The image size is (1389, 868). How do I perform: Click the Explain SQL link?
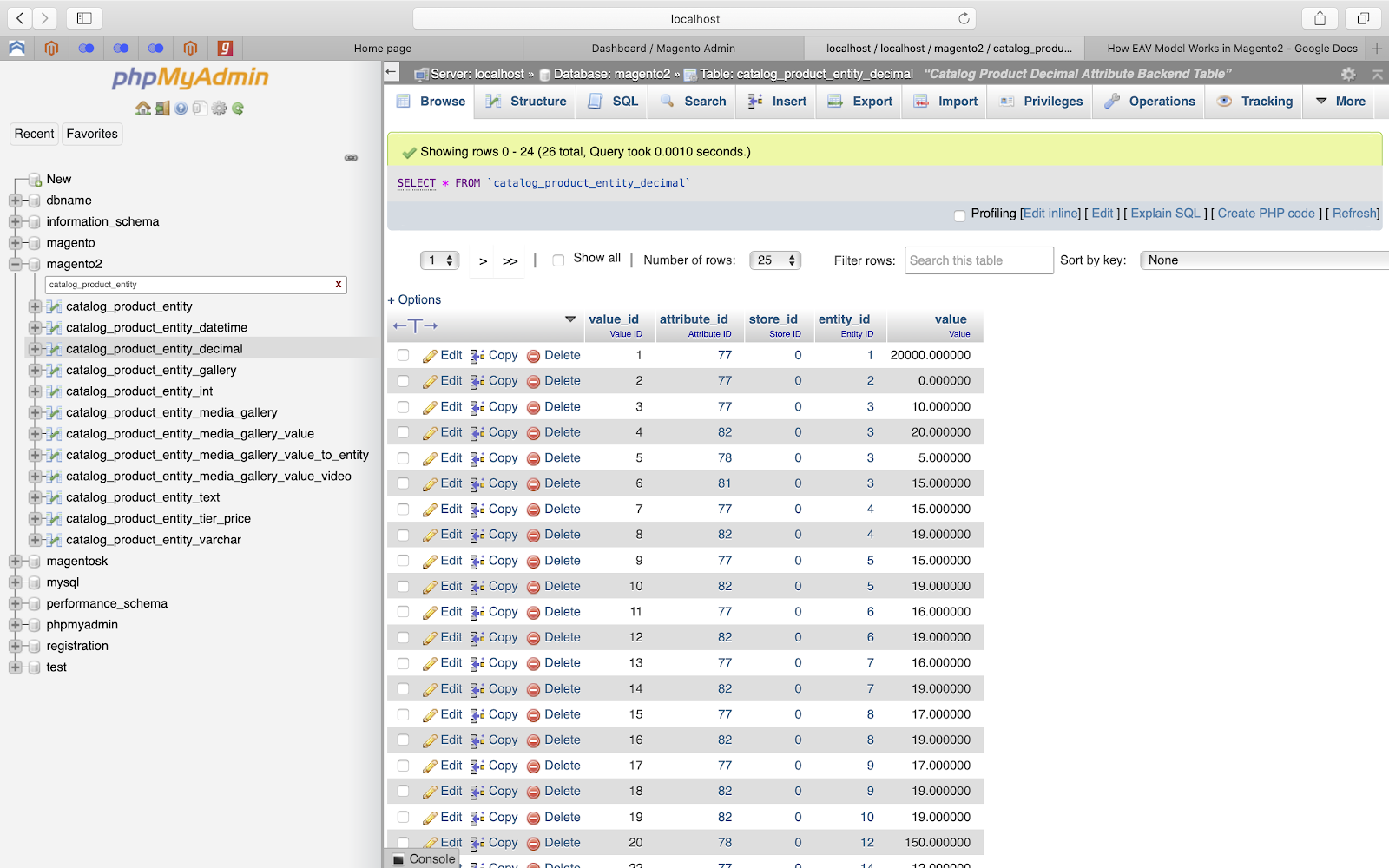tap(1165, 214)
